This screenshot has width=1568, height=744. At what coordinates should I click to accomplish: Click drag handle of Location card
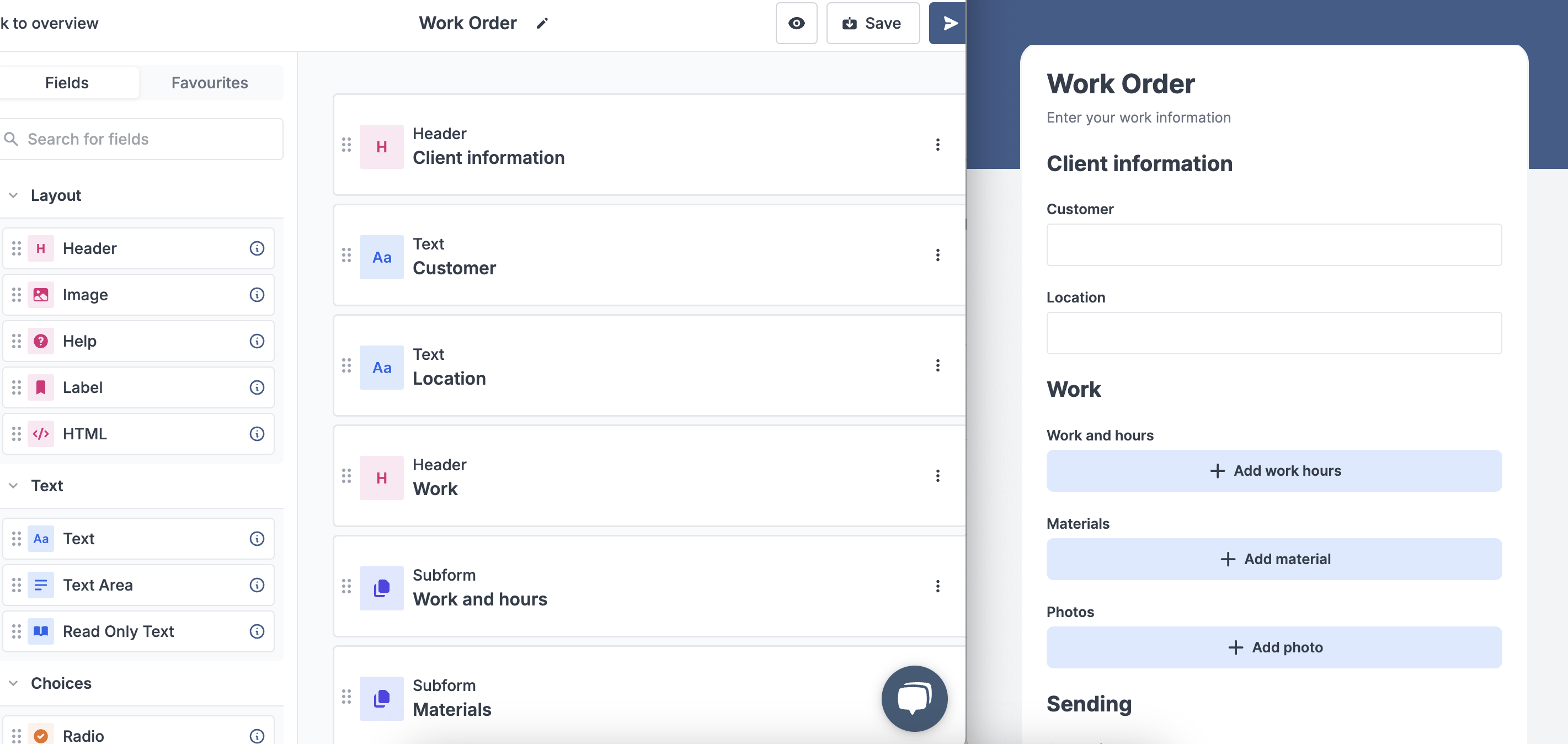346,365
